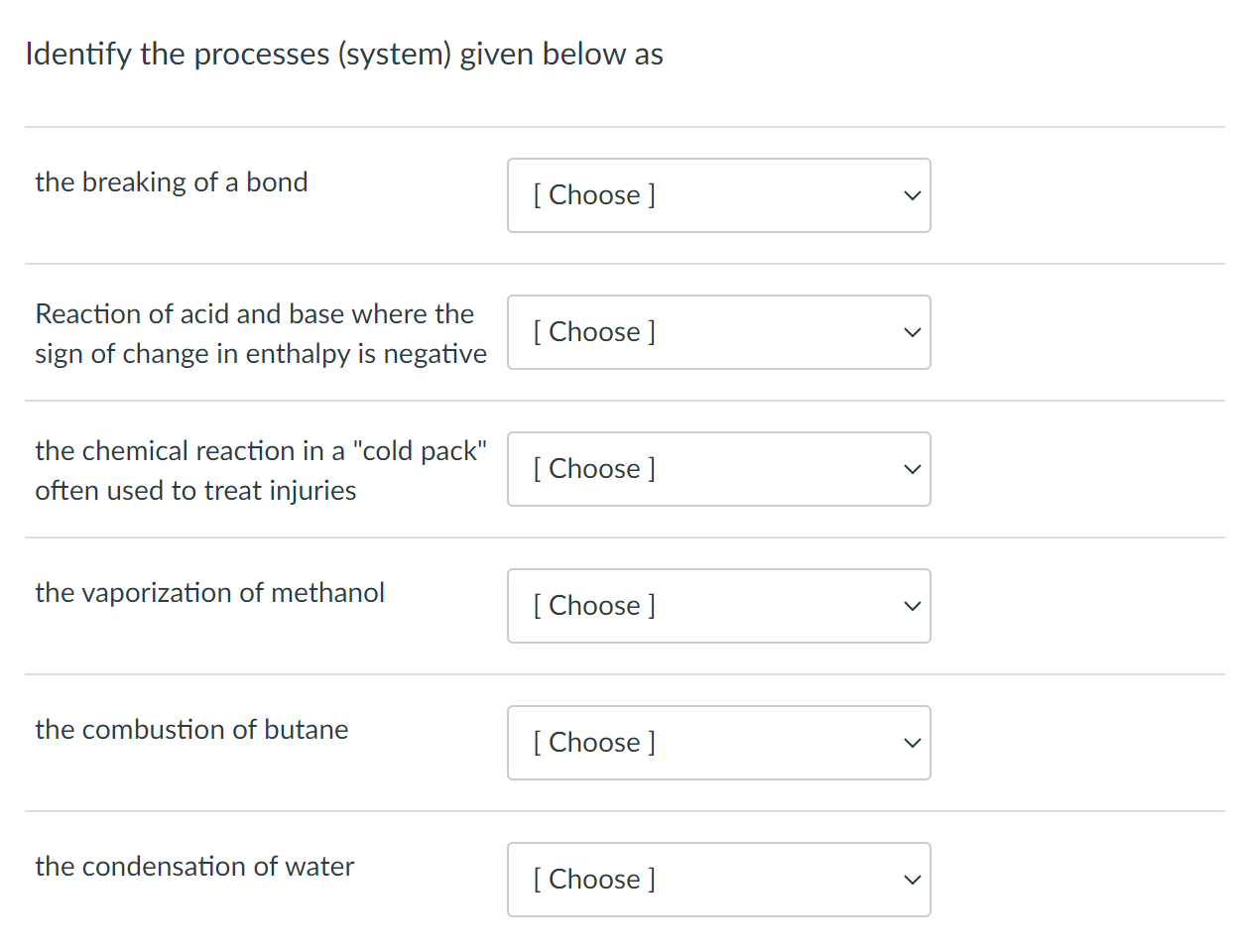Open the dropdown next to the acid-base reaction
The height and width of the screenshot is (952, 1243).
pos(718,332)
